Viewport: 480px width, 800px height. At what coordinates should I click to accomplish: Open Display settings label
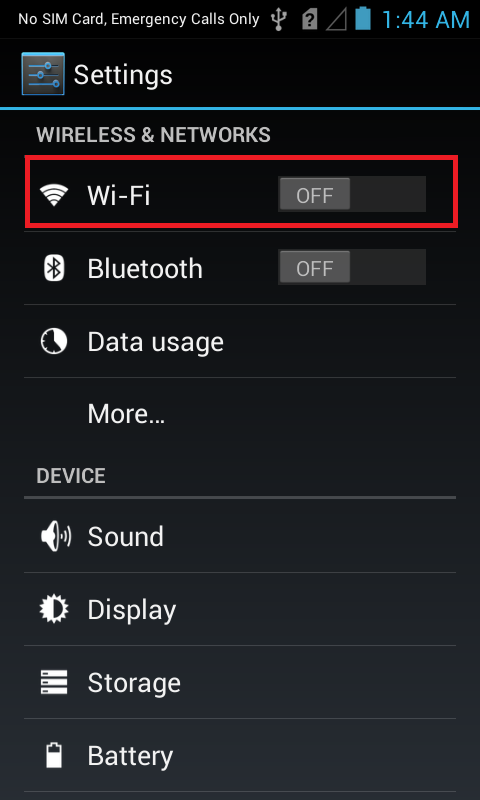132,610
